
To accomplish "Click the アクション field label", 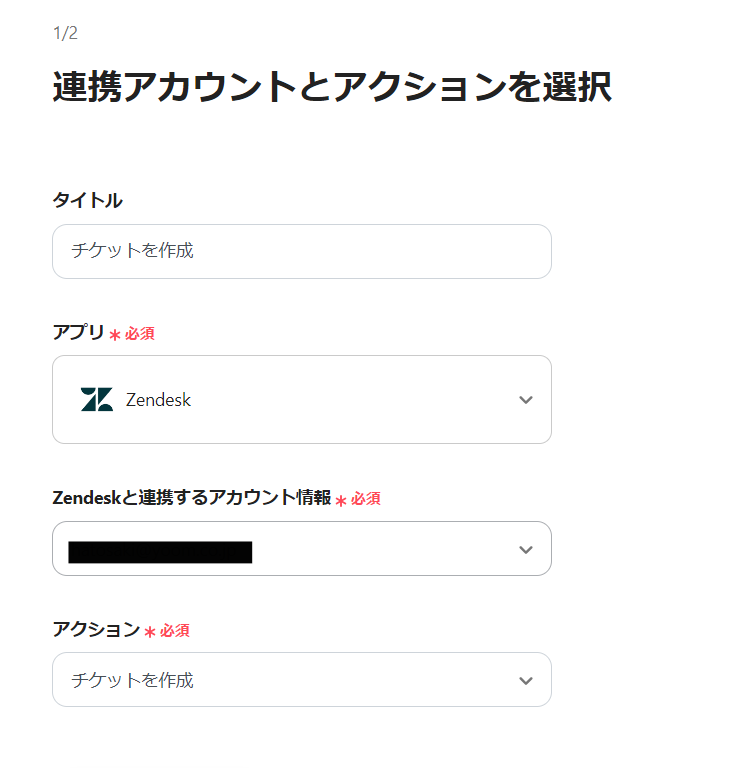I will (x=96, y=630).
